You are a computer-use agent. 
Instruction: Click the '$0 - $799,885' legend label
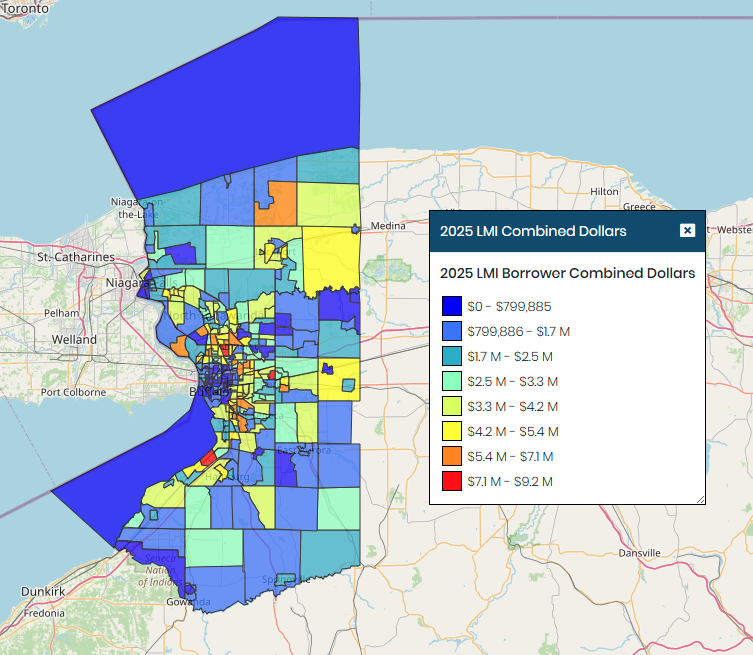[509, 306]
